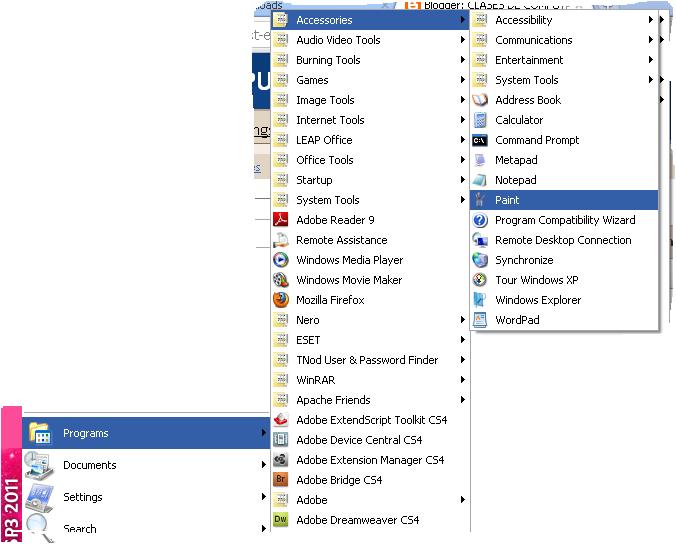
Task: Expand the Audio Video Tools submenu arrow
Action: click(x=462, y=40)
